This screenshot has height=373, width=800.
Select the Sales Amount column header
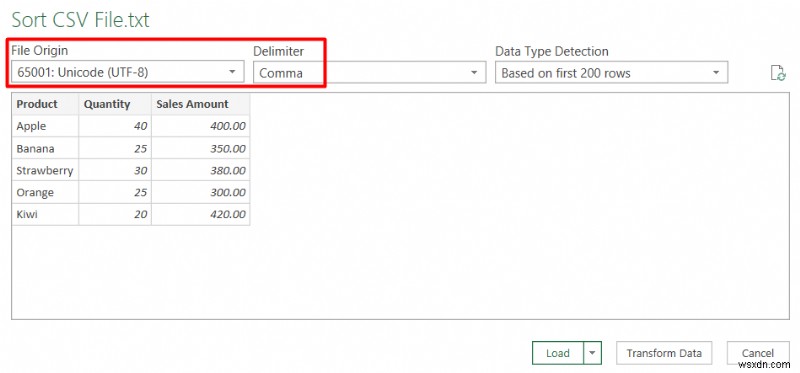(x=201, y=104)
